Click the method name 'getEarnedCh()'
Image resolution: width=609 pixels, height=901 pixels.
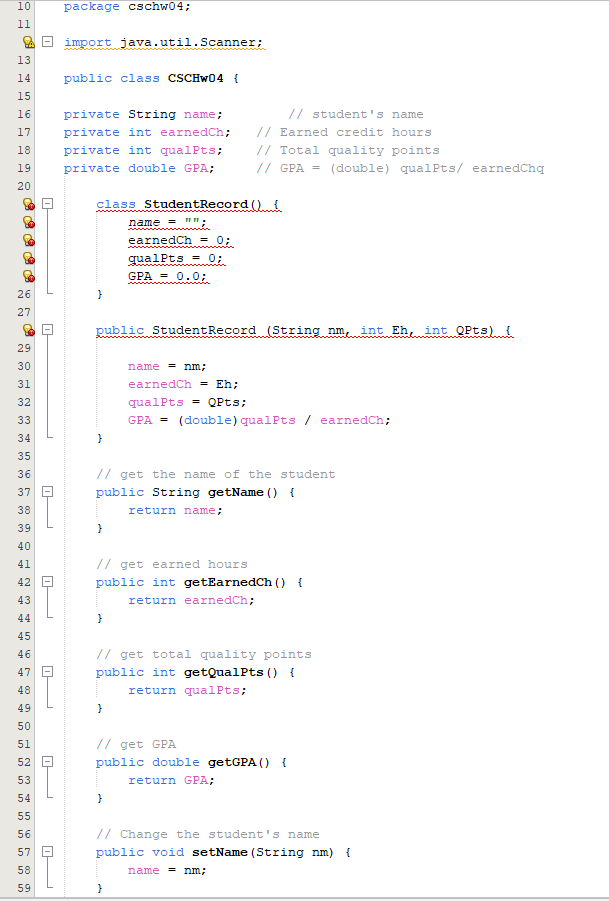click(235, 583)
